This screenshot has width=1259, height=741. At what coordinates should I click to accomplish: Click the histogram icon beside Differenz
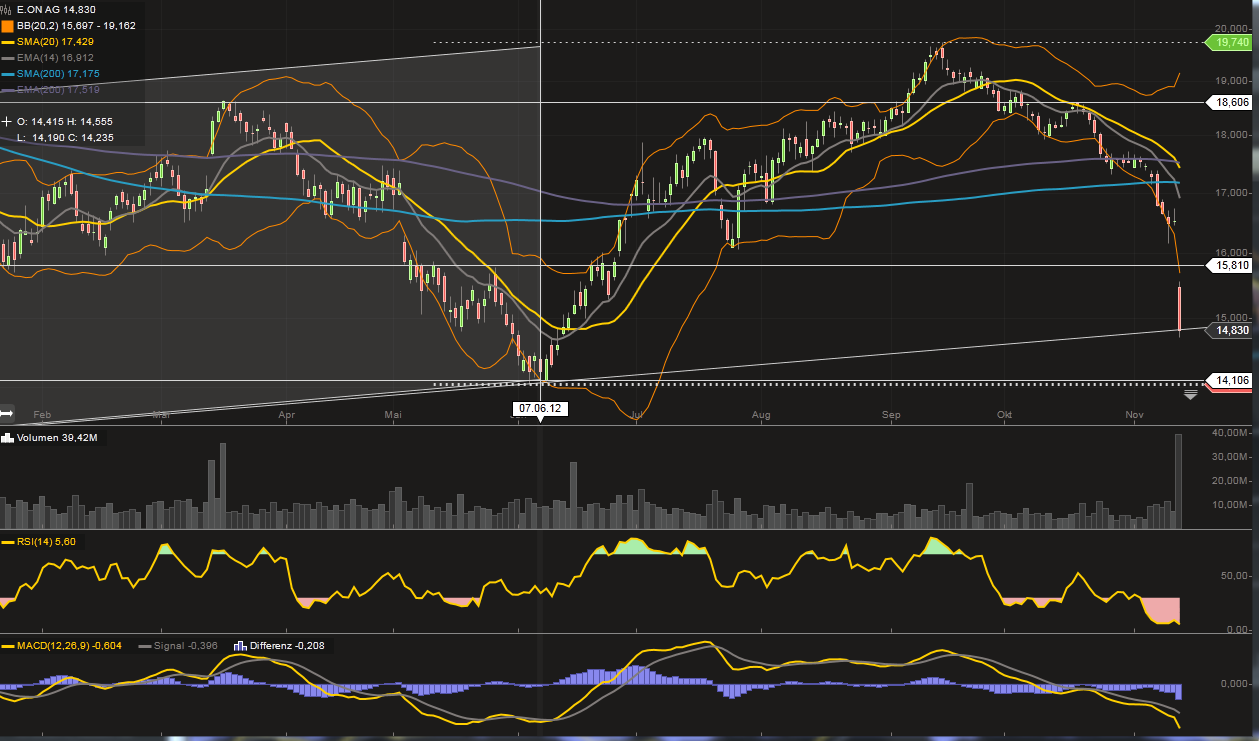[240, 646]
